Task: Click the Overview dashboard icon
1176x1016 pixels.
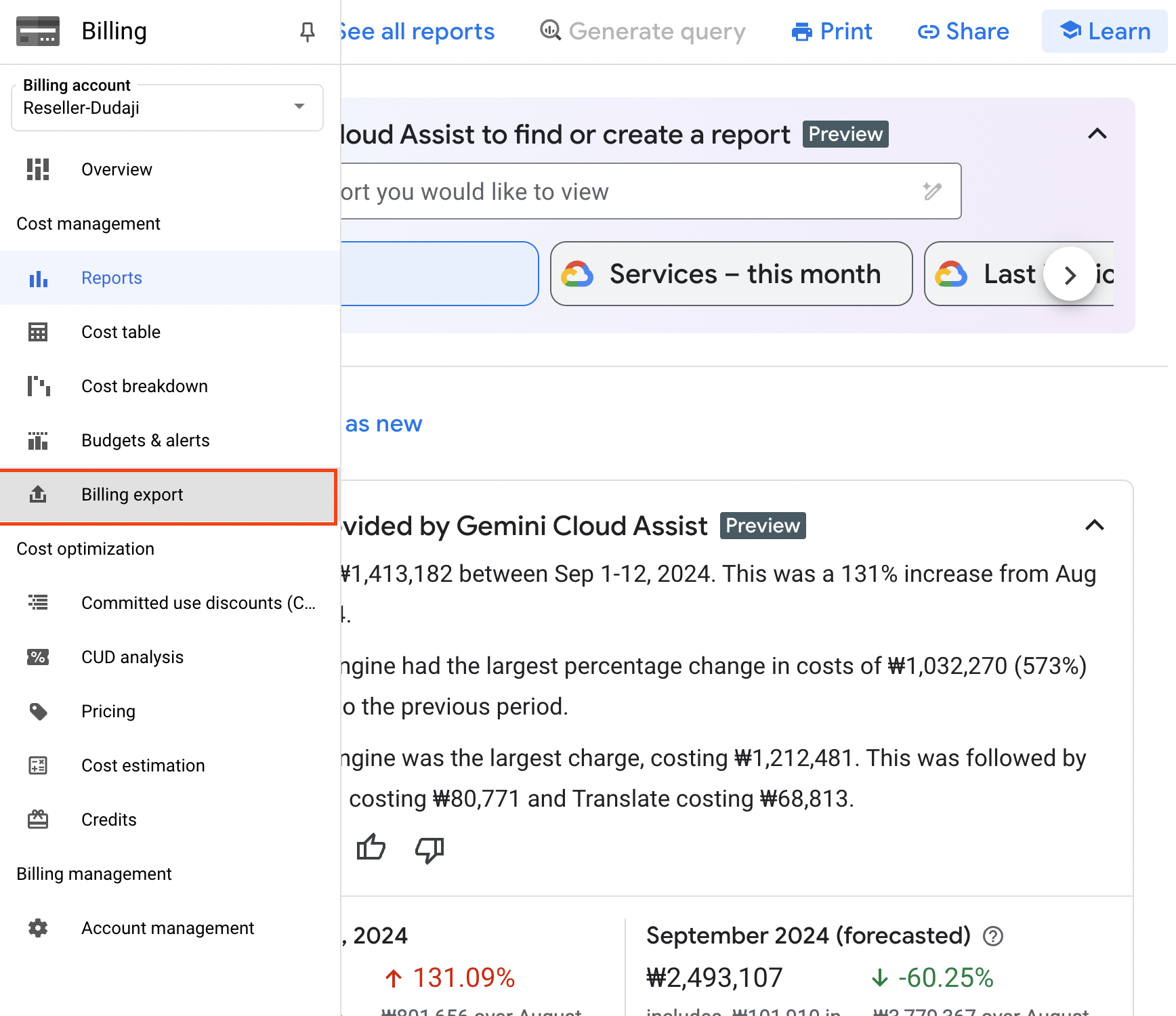Action: click(38, 169)
